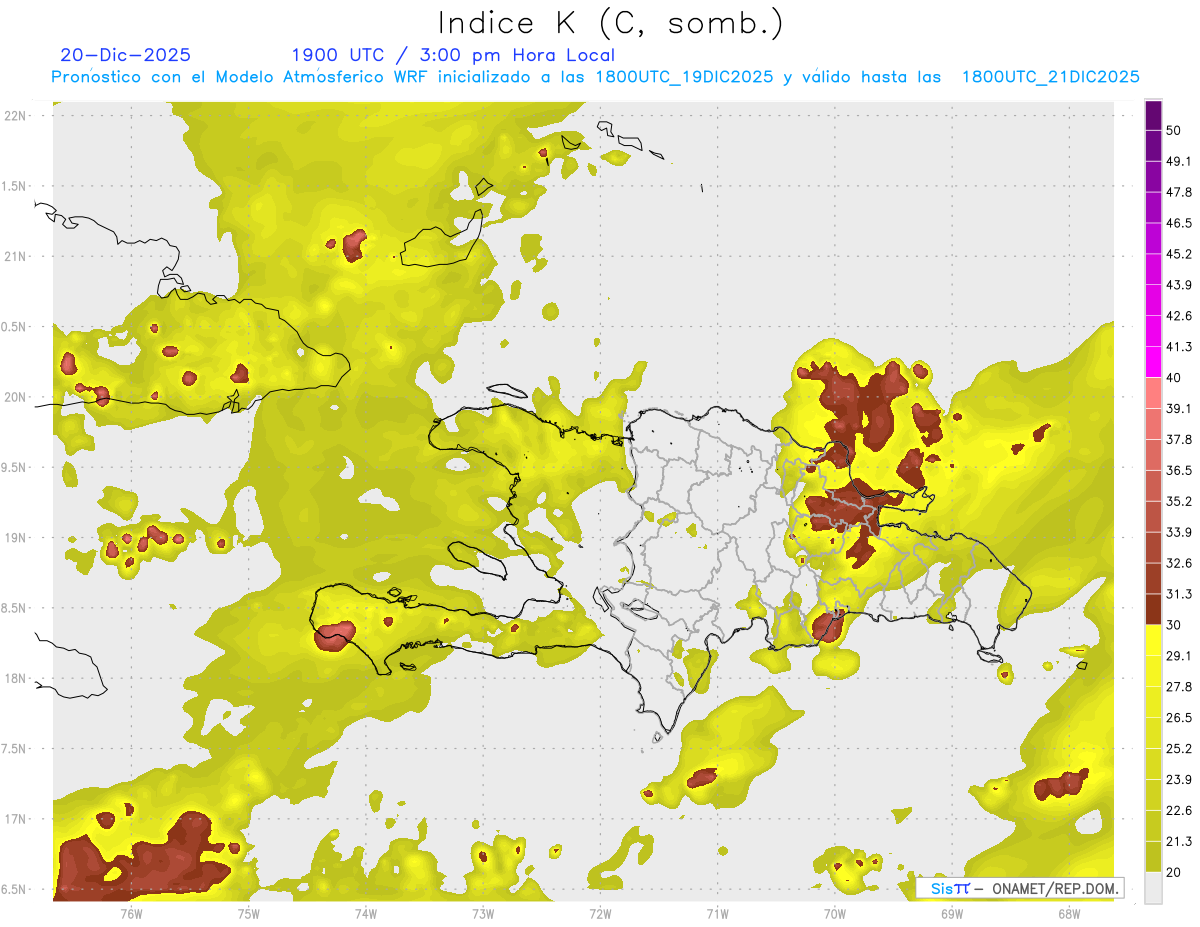Click the 76W longitude axis label
The width and height of the screenshot is (1200, 927).
tap(131, 912)
